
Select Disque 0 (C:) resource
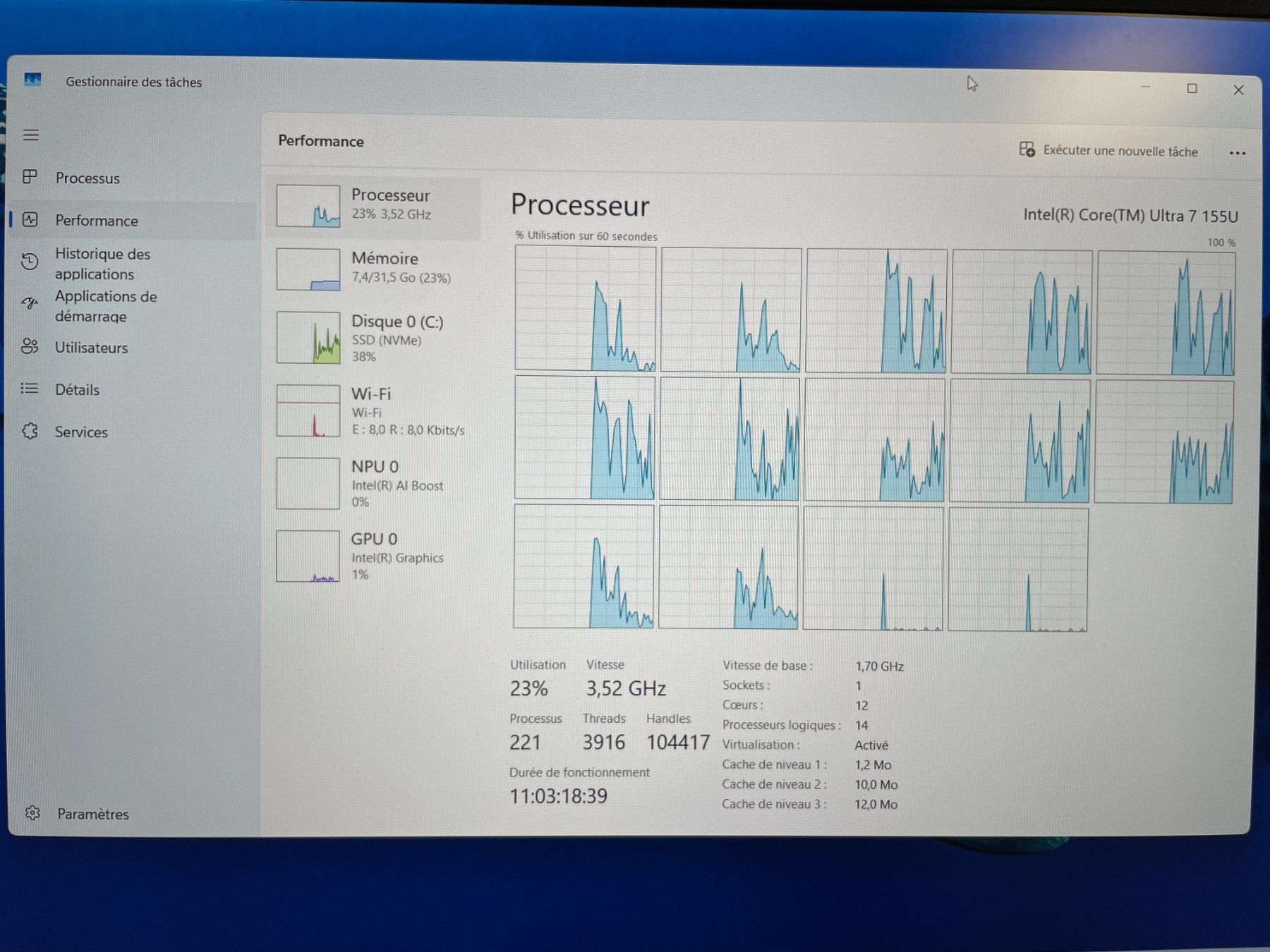coord(375,338)
